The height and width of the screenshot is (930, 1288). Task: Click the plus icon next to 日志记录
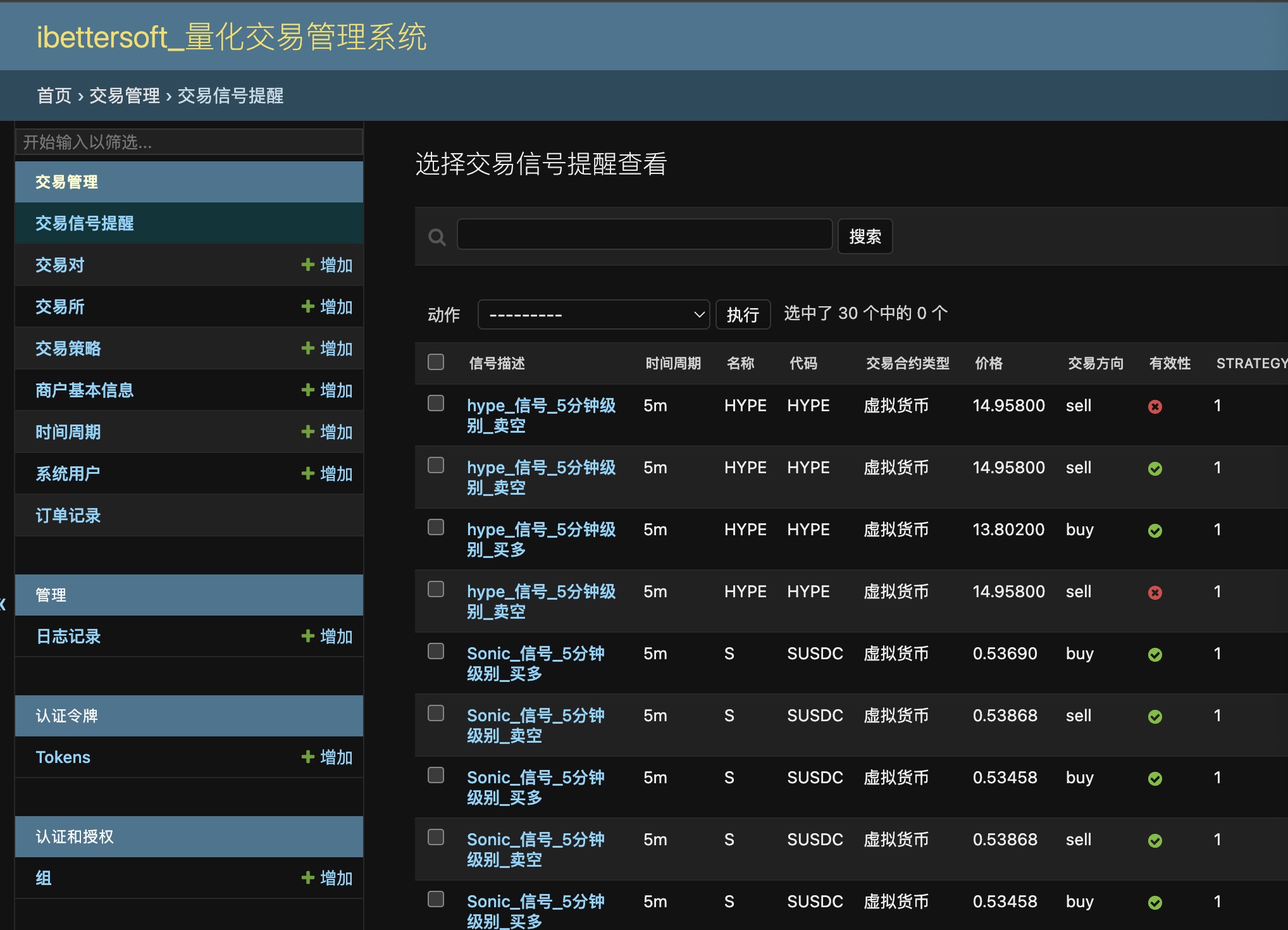click(308, 636)
